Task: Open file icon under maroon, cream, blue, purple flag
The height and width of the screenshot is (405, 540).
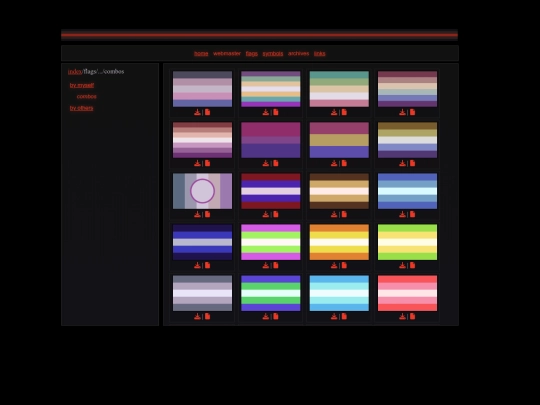Action: pos(412,112)
